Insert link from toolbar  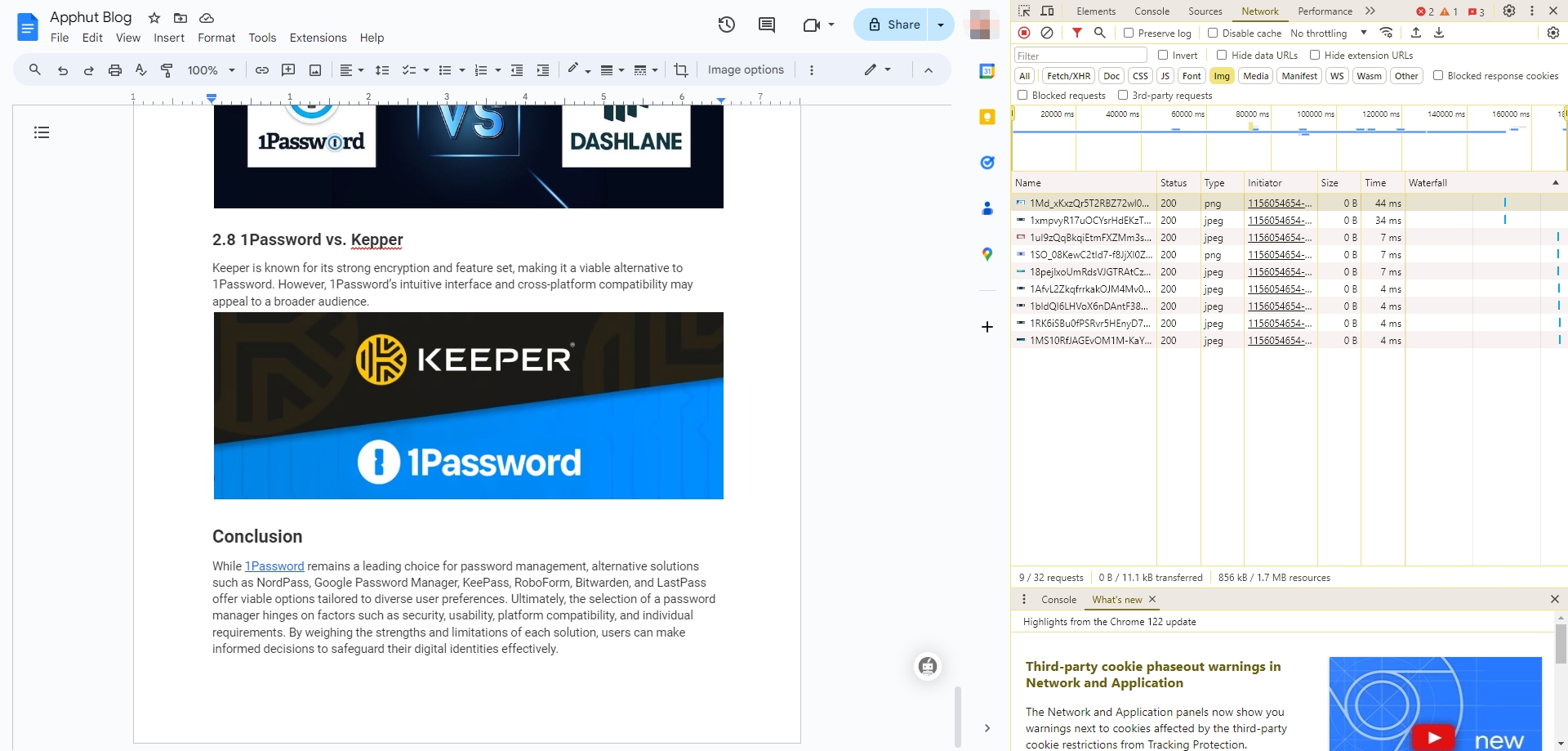(261, 70)
